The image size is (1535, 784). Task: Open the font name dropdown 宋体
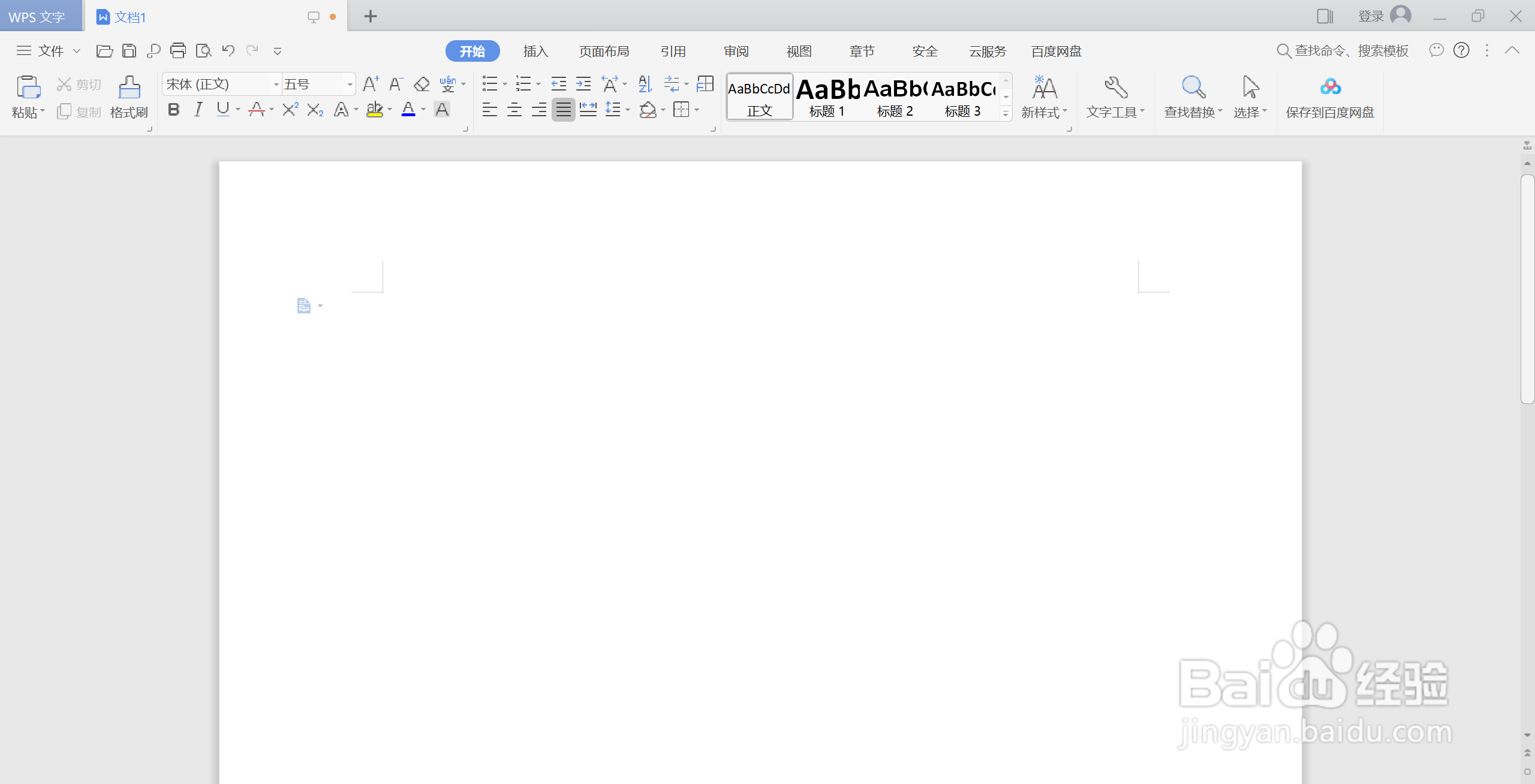coord(276,85)
